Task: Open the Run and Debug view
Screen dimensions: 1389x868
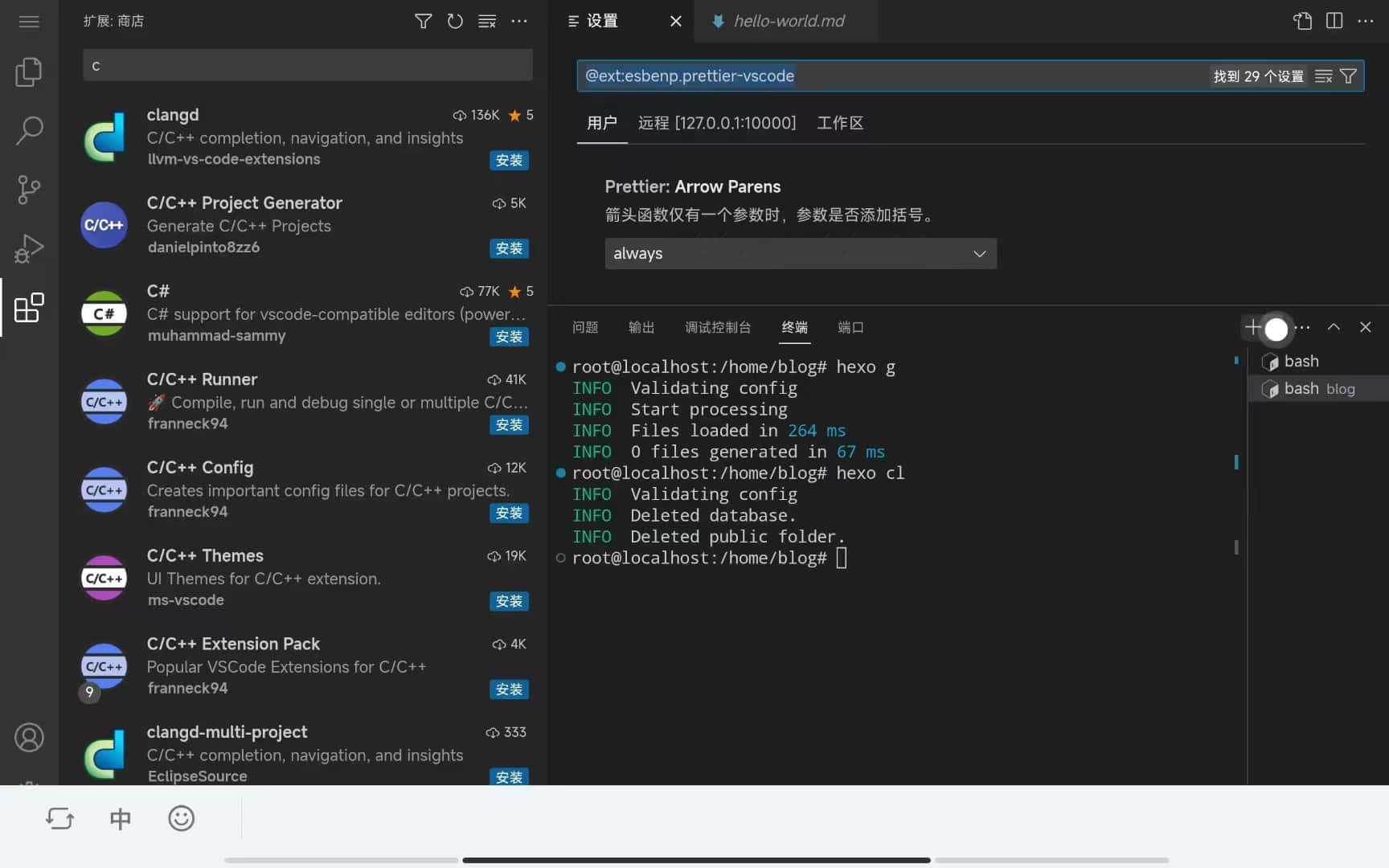Action: click(29, 249)
